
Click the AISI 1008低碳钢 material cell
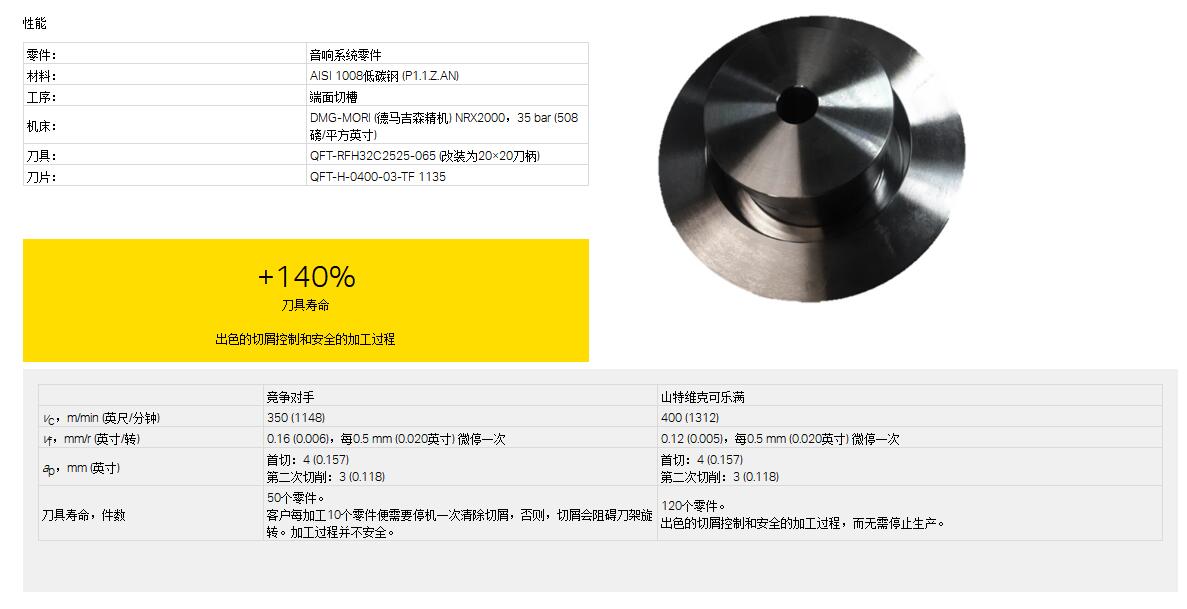[447, 75]
